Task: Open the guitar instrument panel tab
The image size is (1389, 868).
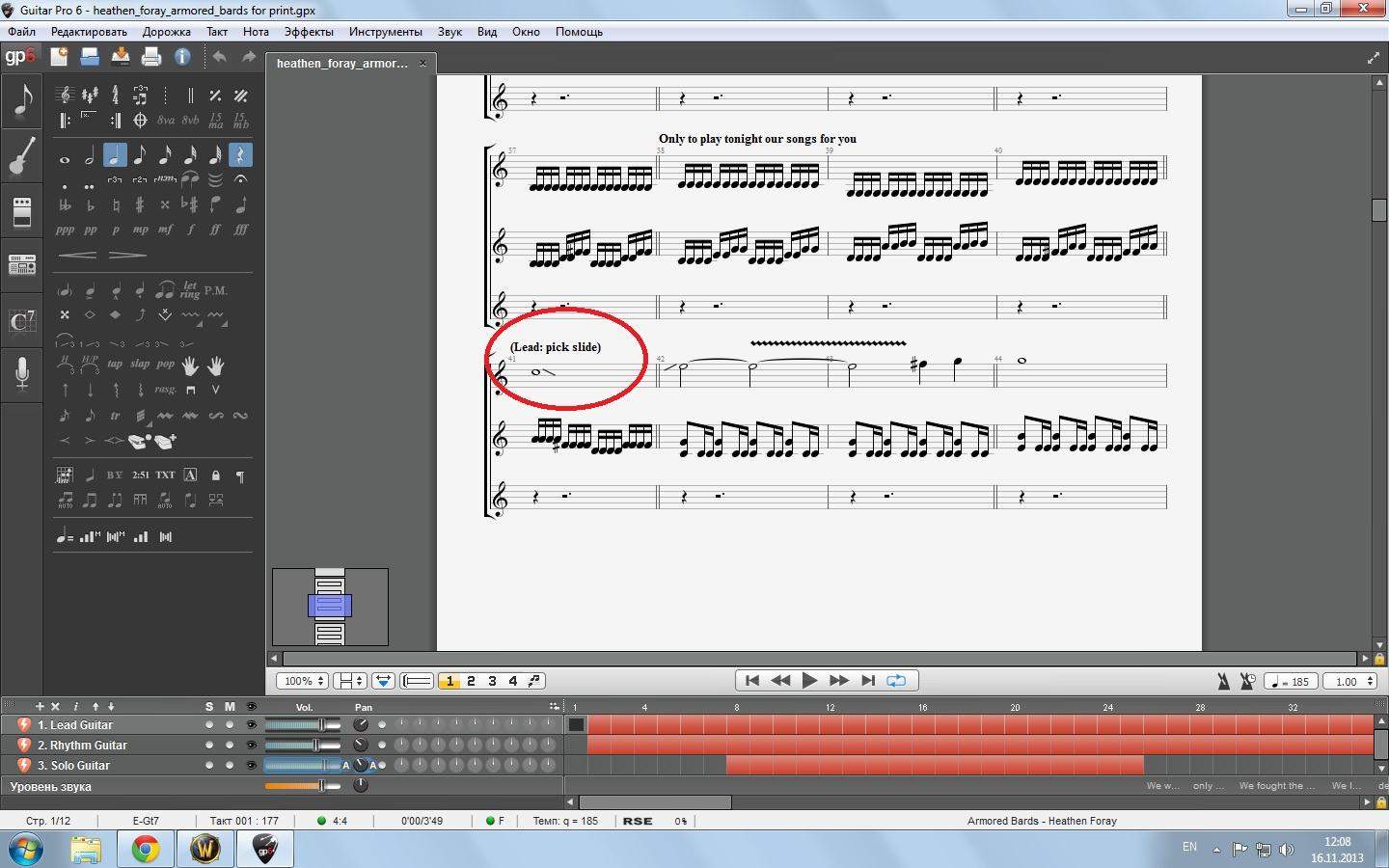Action: click(x=22, y=154)
